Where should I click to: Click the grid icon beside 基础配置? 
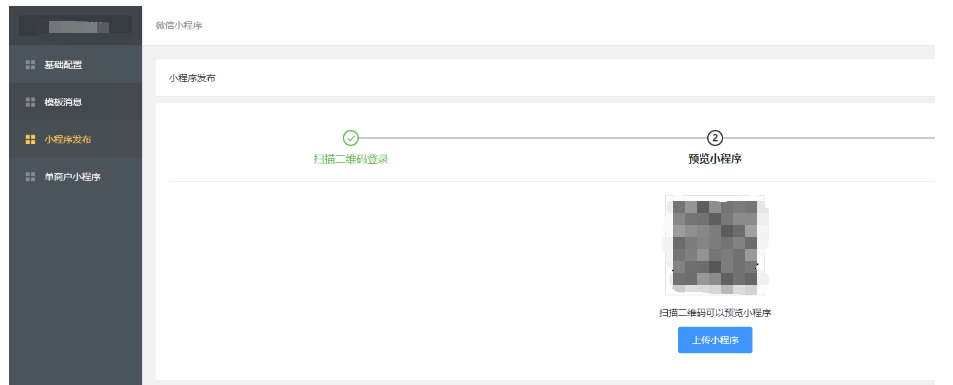tap(30, 64)
